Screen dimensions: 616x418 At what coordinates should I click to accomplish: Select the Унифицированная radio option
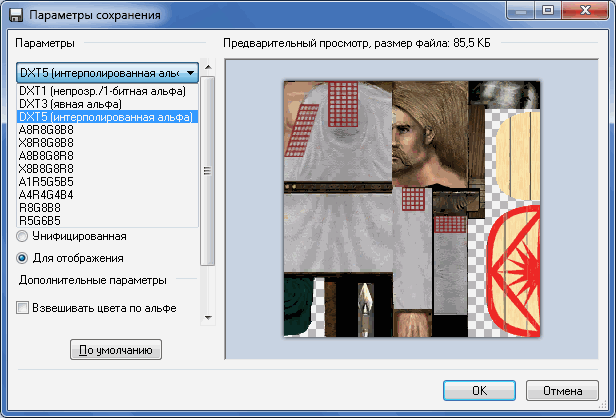click(22, 236)
